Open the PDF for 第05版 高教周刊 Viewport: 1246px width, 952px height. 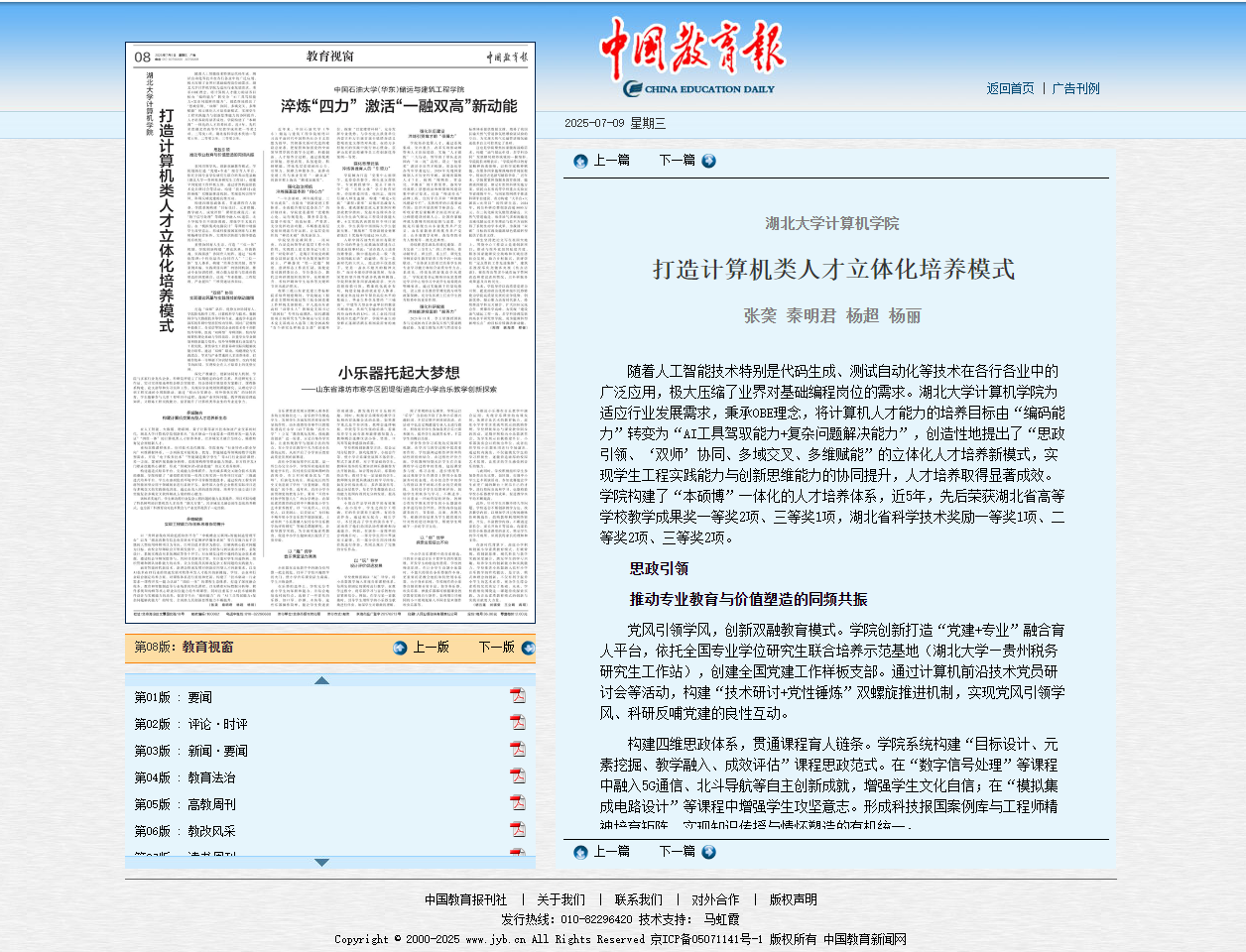[x=517, y=803]
